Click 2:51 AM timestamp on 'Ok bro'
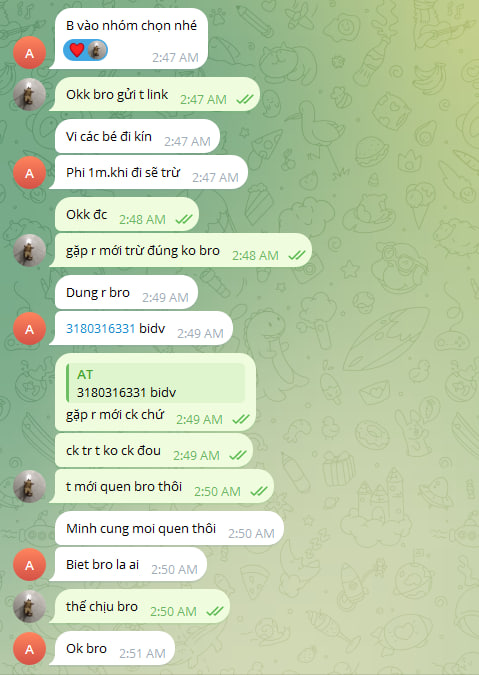 (142, 653)
